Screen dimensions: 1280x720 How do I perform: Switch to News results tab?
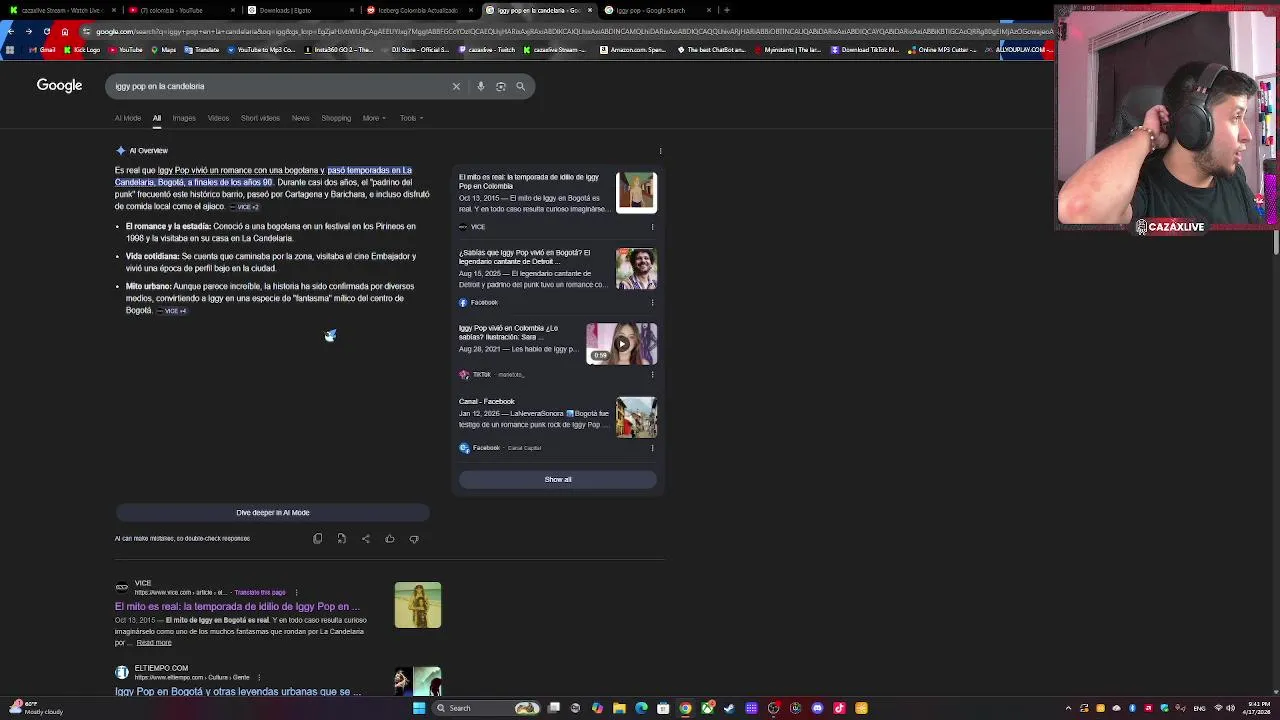click(x=300, y=118)
